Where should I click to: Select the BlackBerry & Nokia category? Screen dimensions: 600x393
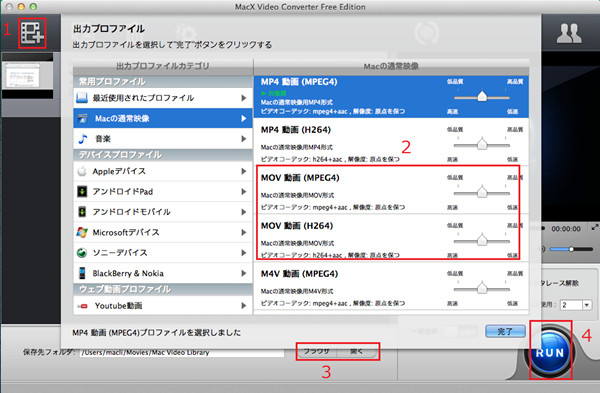click(x=163, y=273)
